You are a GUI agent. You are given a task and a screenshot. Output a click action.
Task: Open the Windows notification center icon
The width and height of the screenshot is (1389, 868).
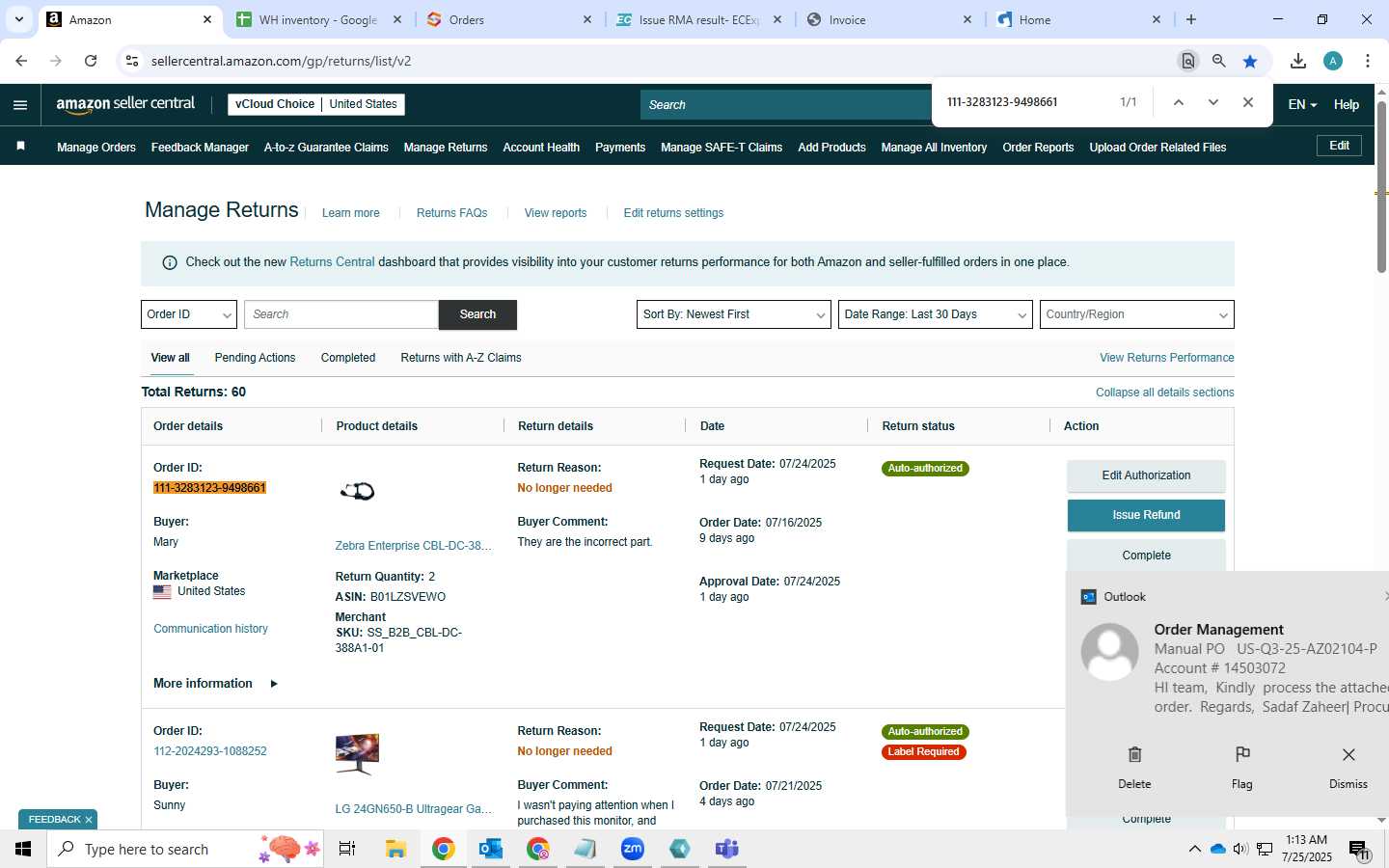(1358, 850)
